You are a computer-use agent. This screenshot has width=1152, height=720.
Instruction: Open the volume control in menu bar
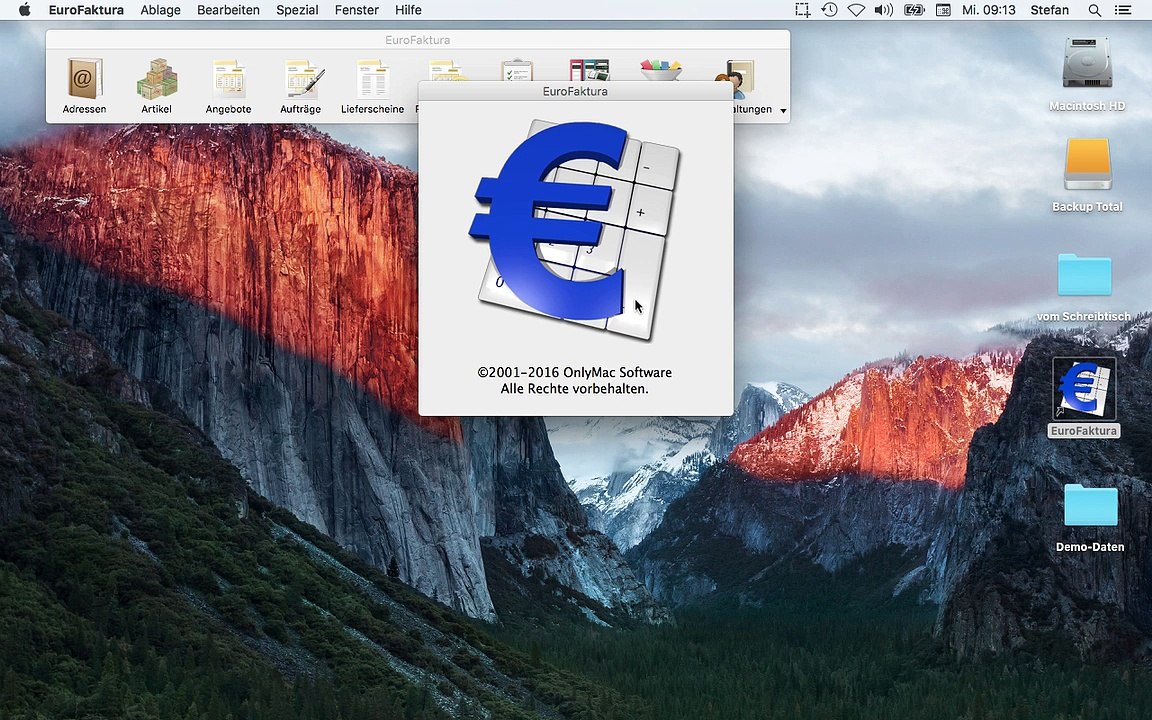pos(883,10)
